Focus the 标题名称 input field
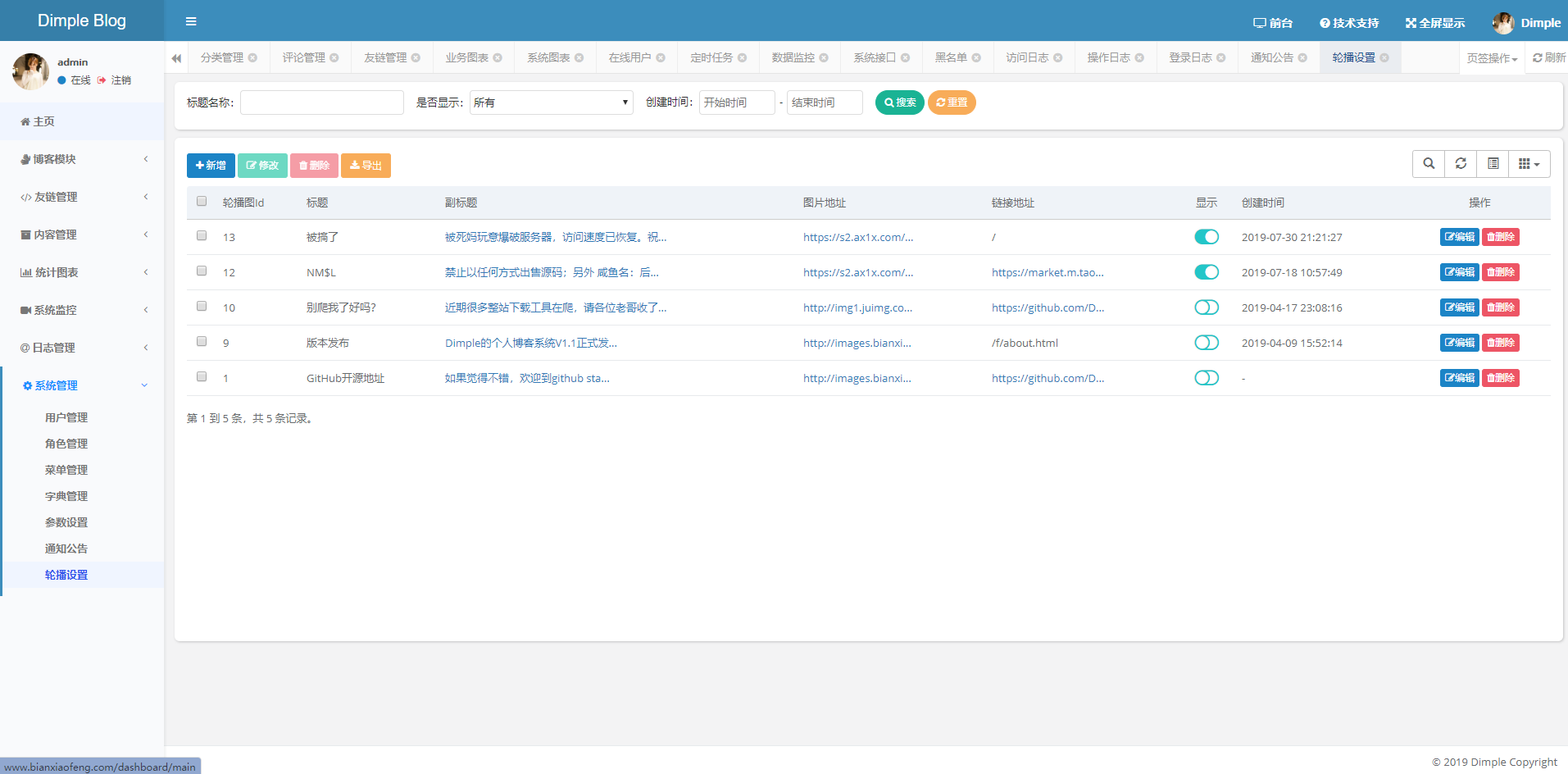 pyautogui.click(x=322, y=102)
